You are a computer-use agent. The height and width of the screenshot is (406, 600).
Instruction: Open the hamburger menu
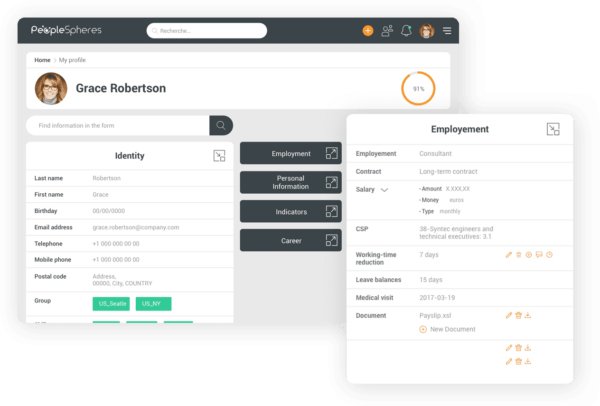(x=447, y=31)
